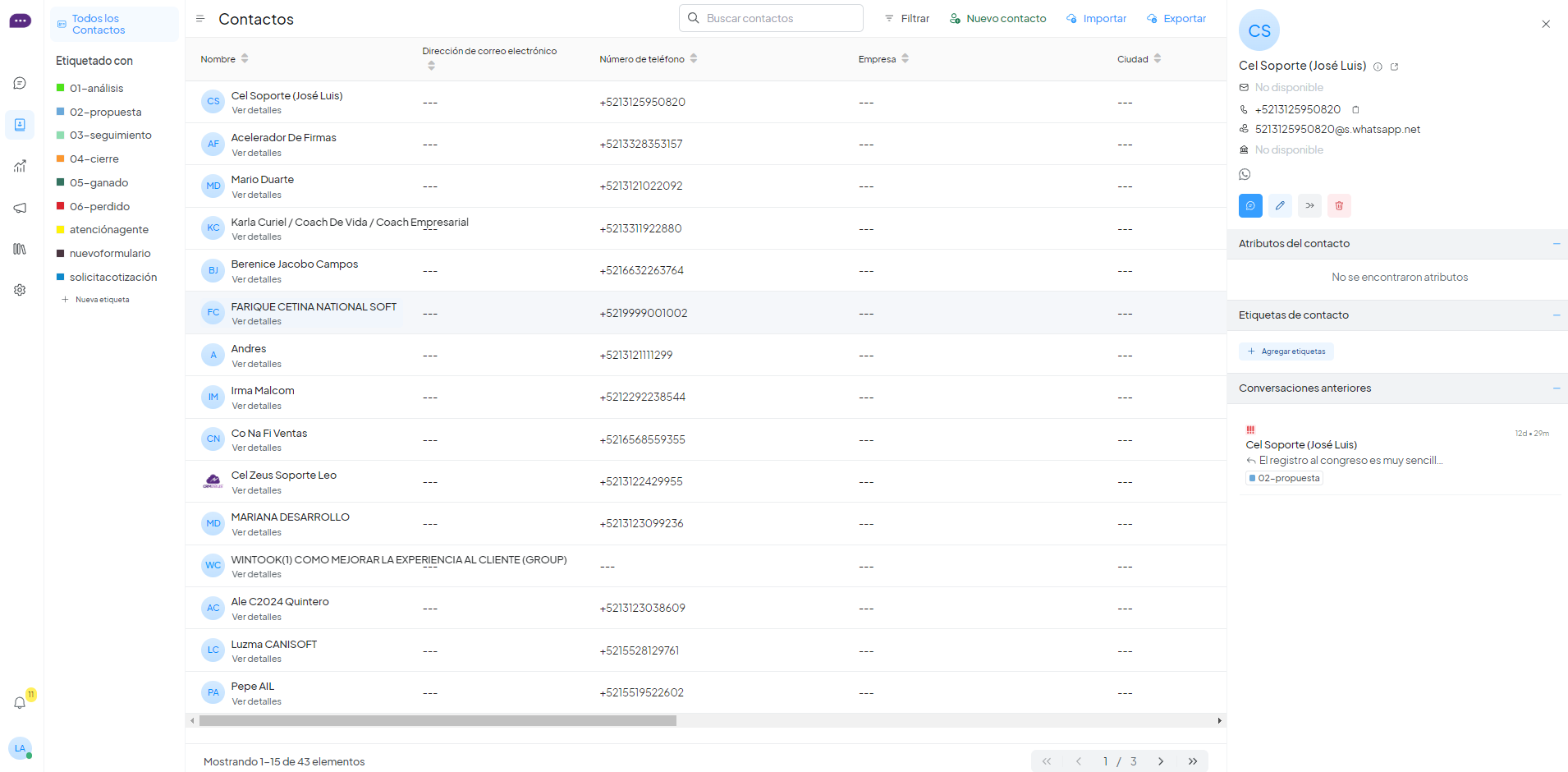Click the Nuevo contacto button
The width and height of the screenshot is (1568, 772).
click(997, 19)
